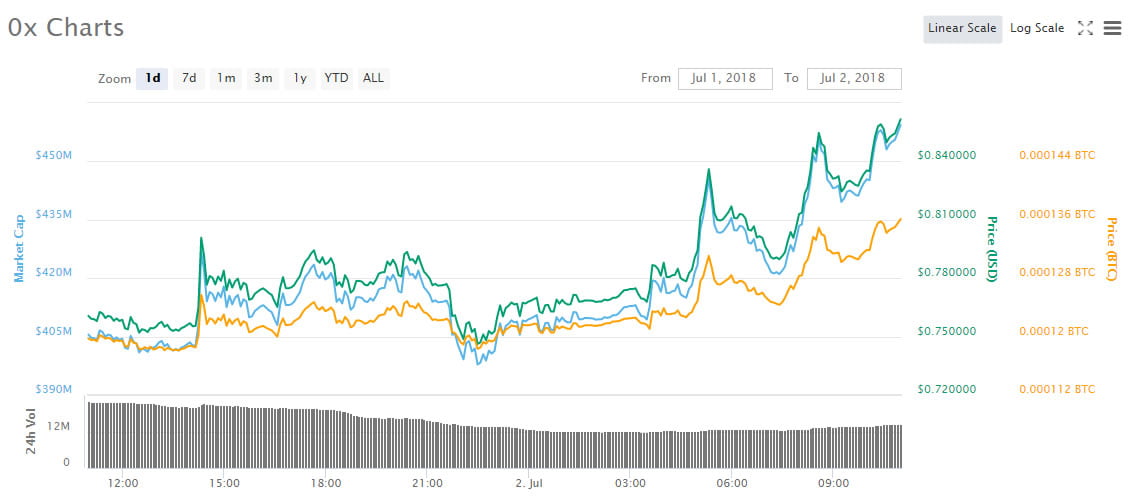Set zoom to 1m
This screenshot has height=502, width=1133.
tap(226, 78)
